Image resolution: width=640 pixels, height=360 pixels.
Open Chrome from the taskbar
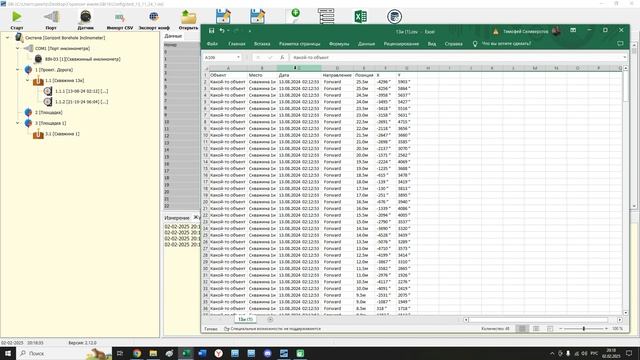[137, 353]
